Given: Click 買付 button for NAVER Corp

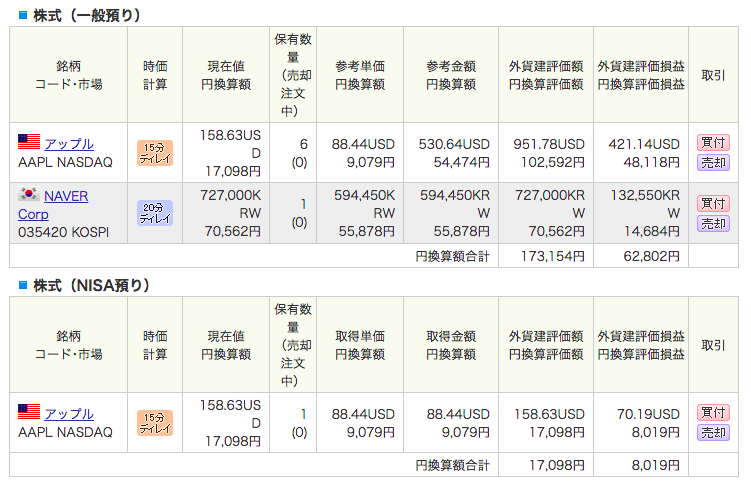Looking at the screenshot, I should 713,204.
